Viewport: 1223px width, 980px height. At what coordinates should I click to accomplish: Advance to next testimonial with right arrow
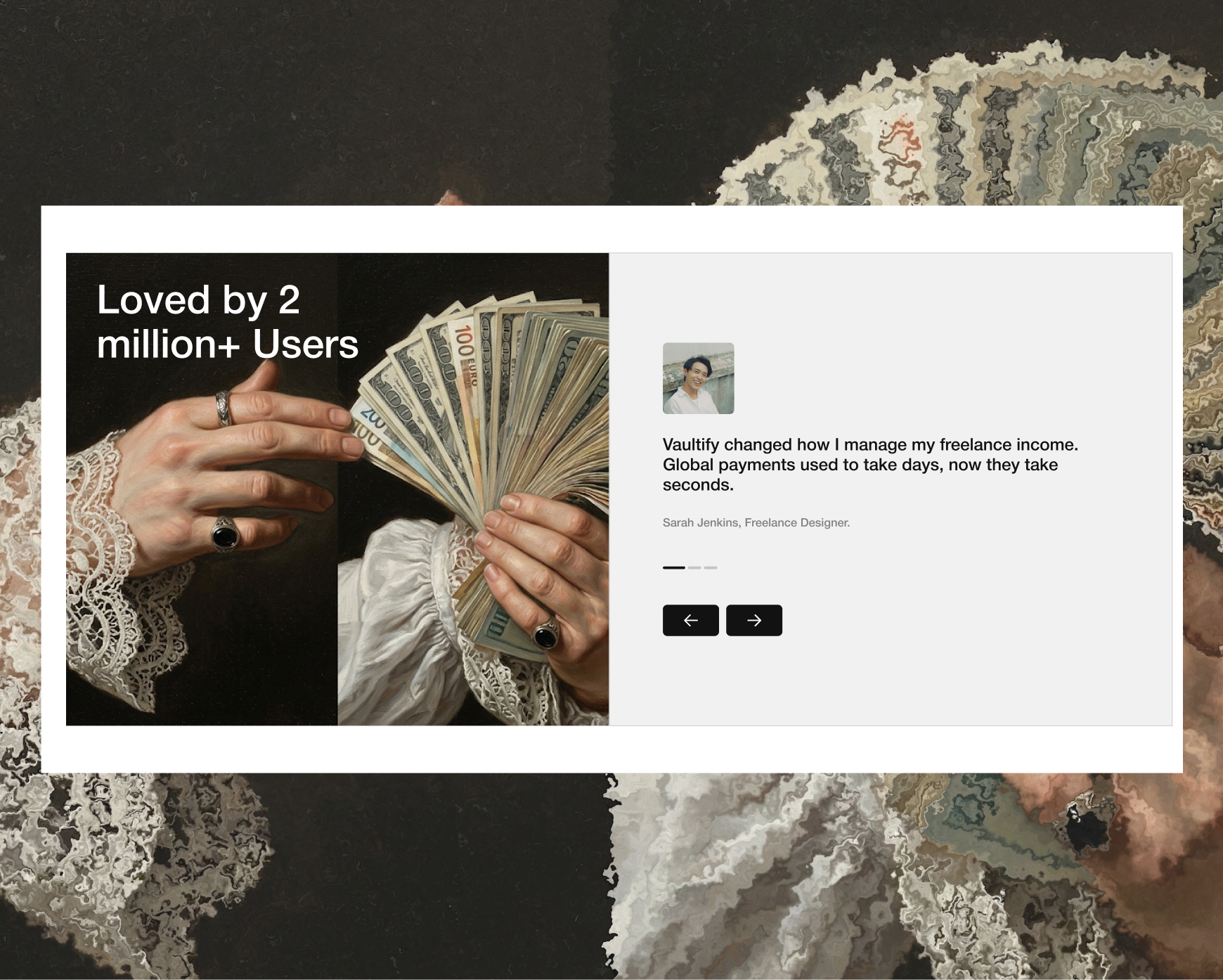click(753, 620)
